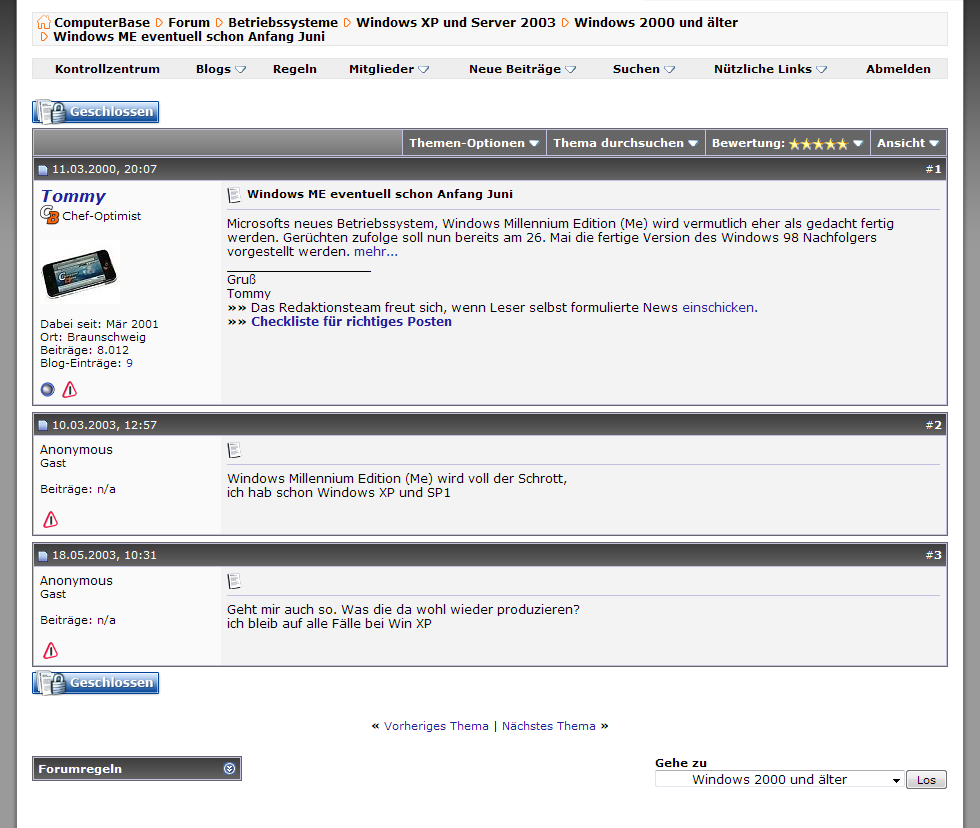Open the Suchen dropdown
Screen dimensions: 980x828
pyautogui.click(x=644, y=69)
